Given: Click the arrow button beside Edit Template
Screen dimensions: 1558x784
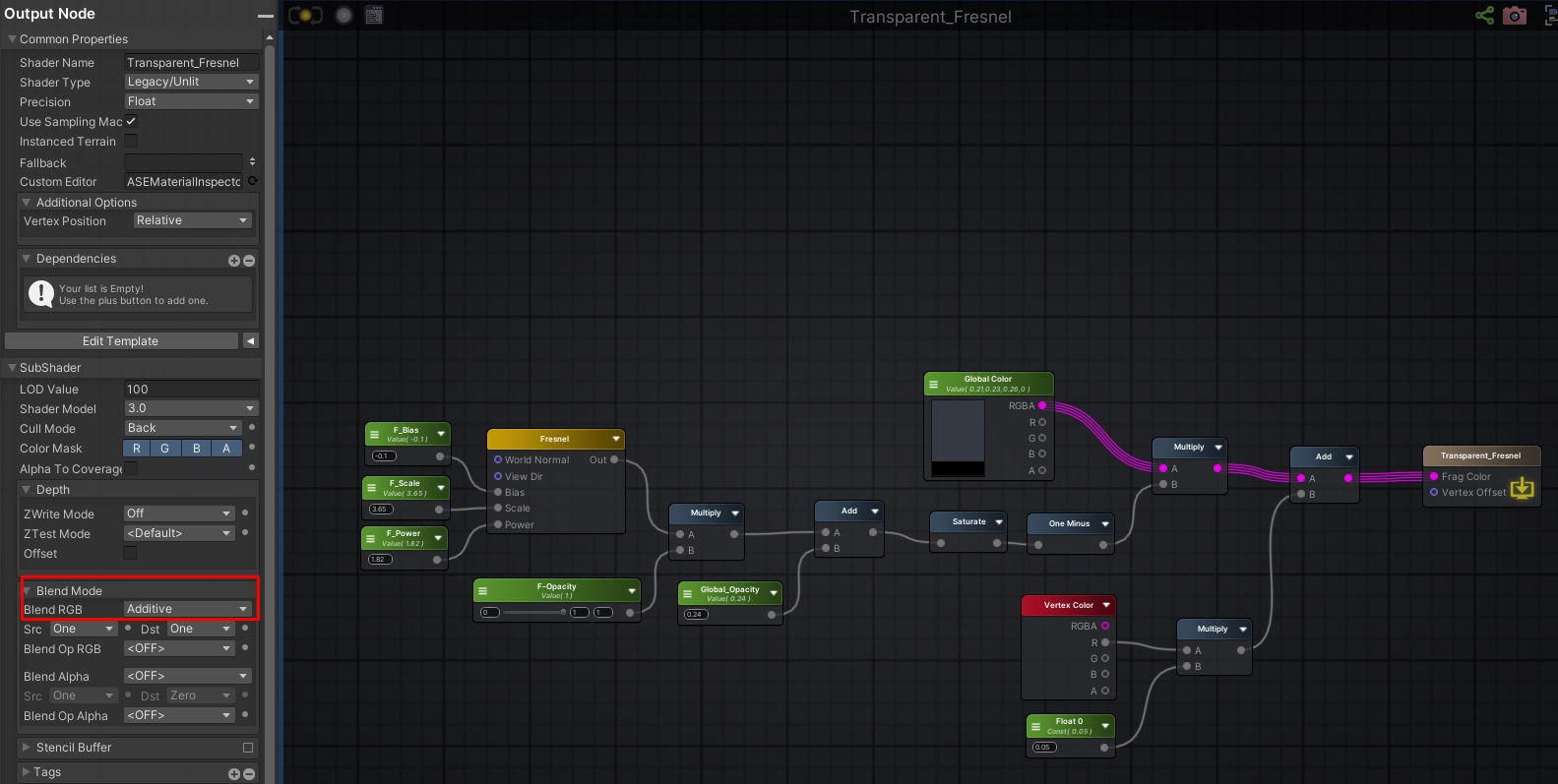Looking at the screenshot, I should (x=251, y=340).
